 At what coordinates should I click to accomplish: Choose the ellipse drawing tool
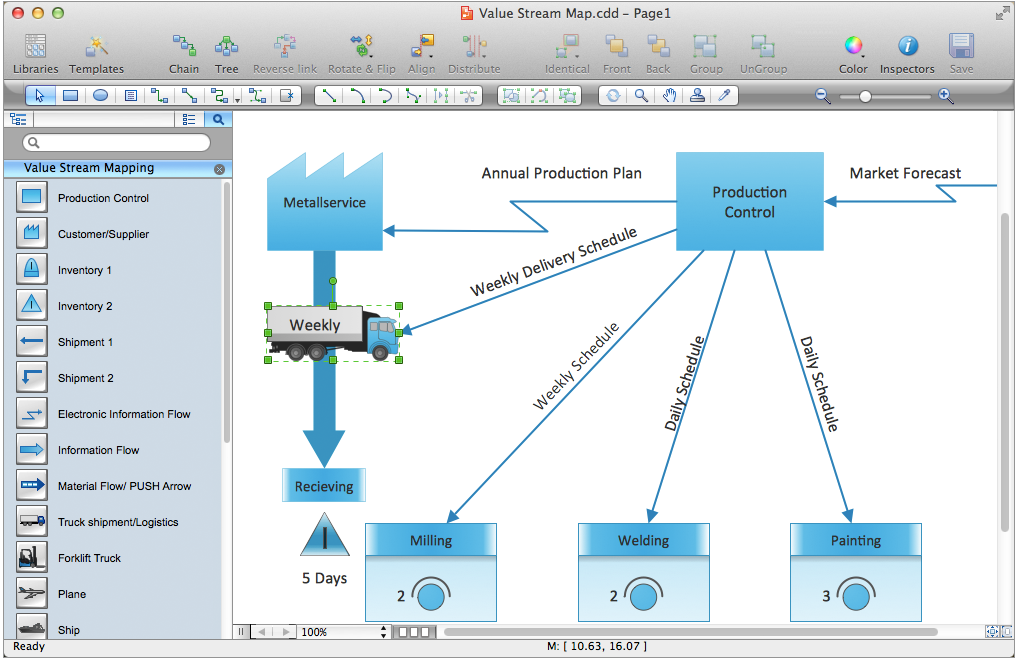click(100, 96)
